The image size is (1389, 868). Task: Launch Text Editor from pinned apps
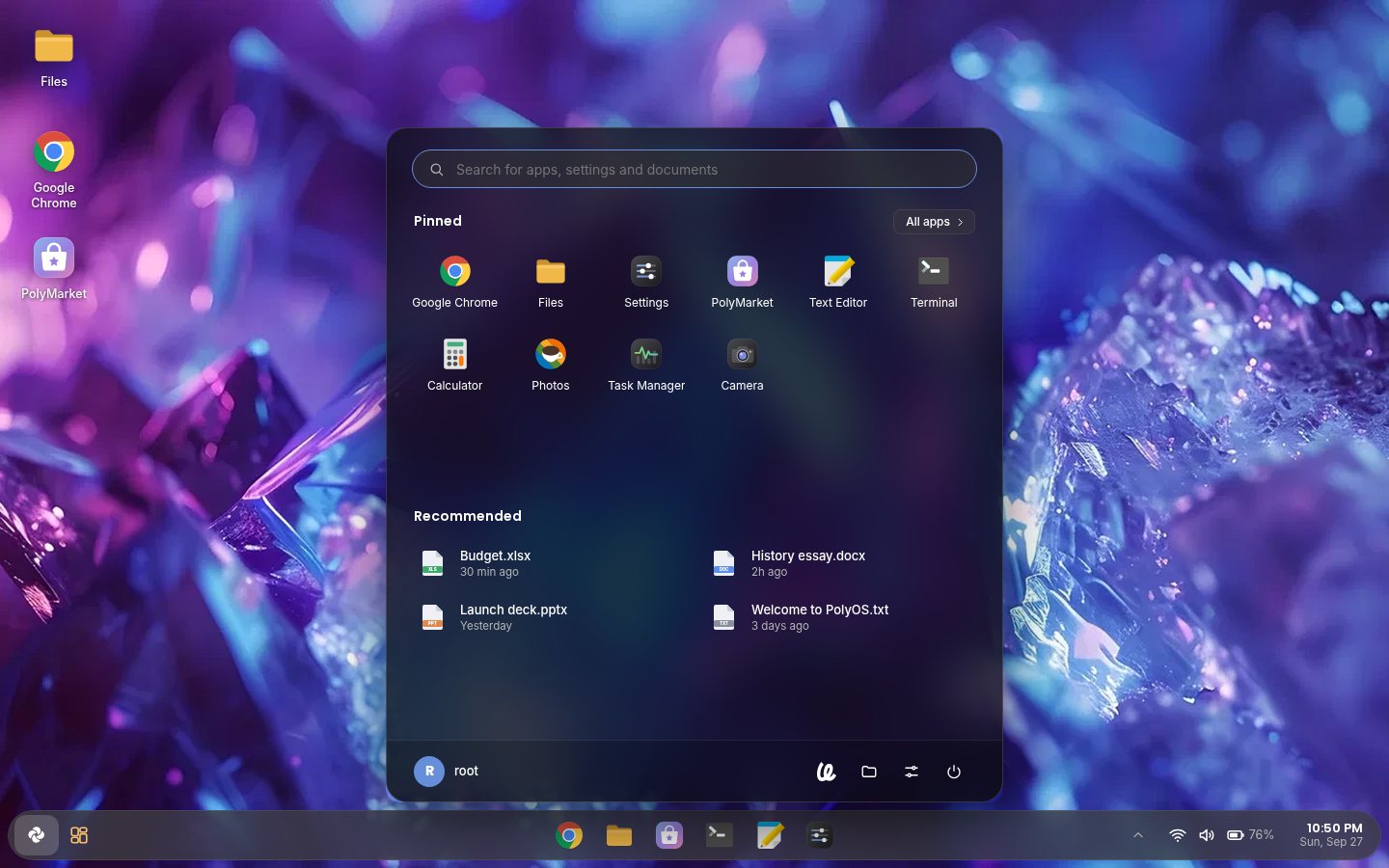(837, 283)
